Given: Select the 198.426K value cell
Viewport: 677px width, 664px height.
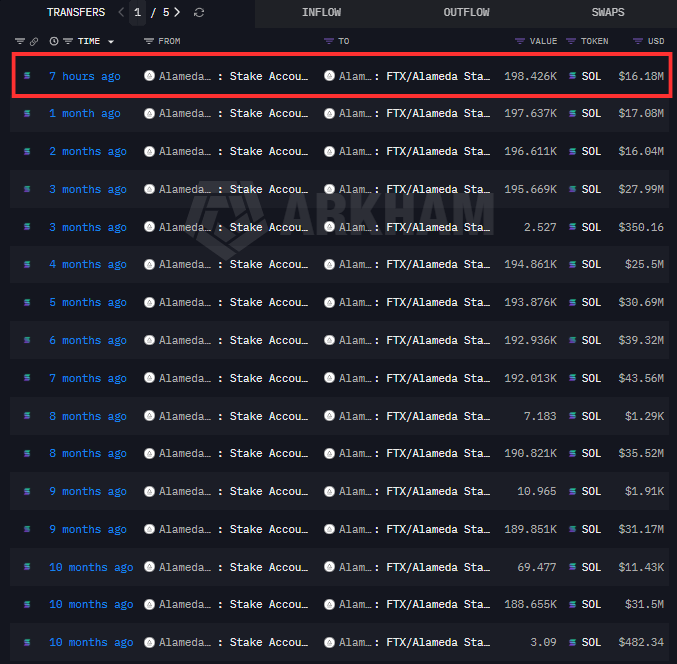Looking at the screenshot, I should [530, 76].
